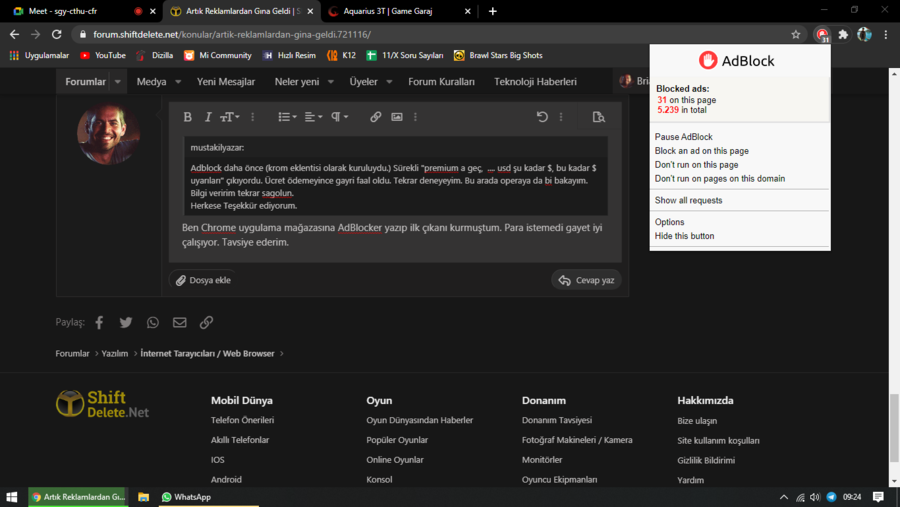Toggle italic text in the editor toolbar
The height and width of the screenshot is (507, 900).
208,117
